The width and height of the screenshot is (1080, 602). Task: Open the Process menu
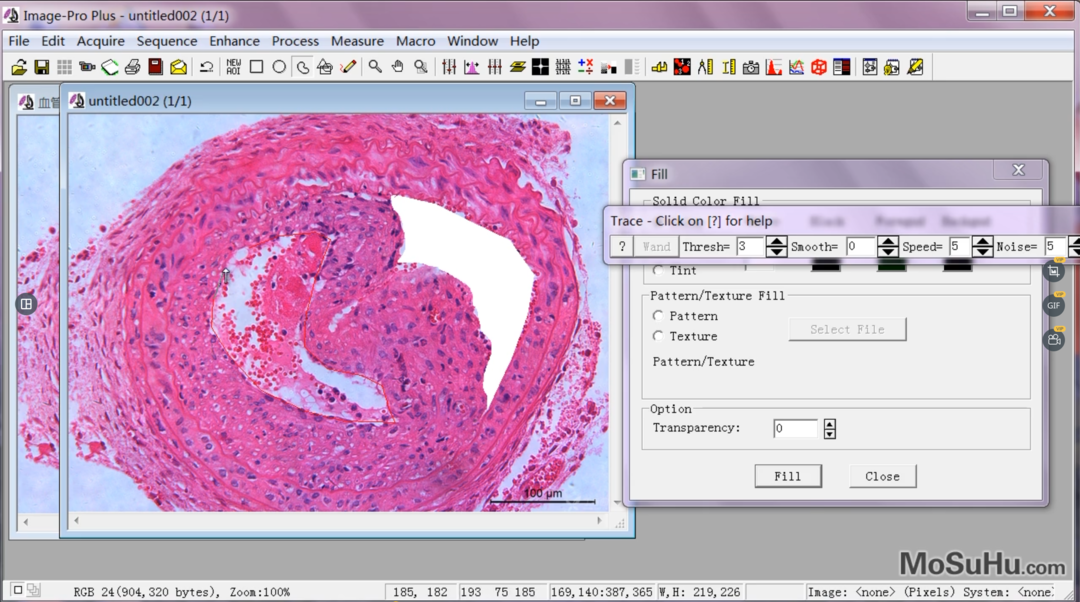[295, 41]
